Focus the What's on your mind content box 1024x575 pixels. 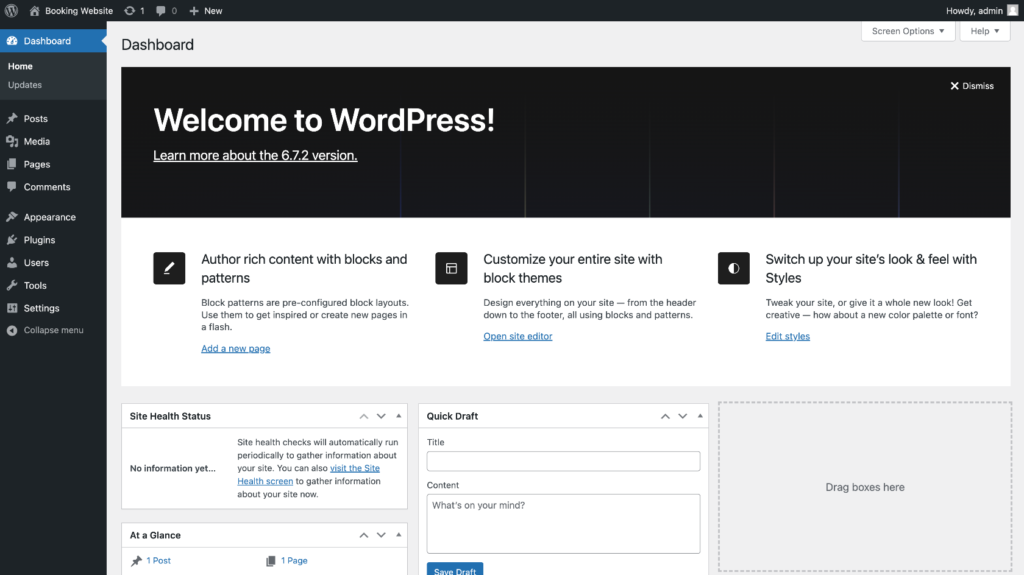click(563, 523)
